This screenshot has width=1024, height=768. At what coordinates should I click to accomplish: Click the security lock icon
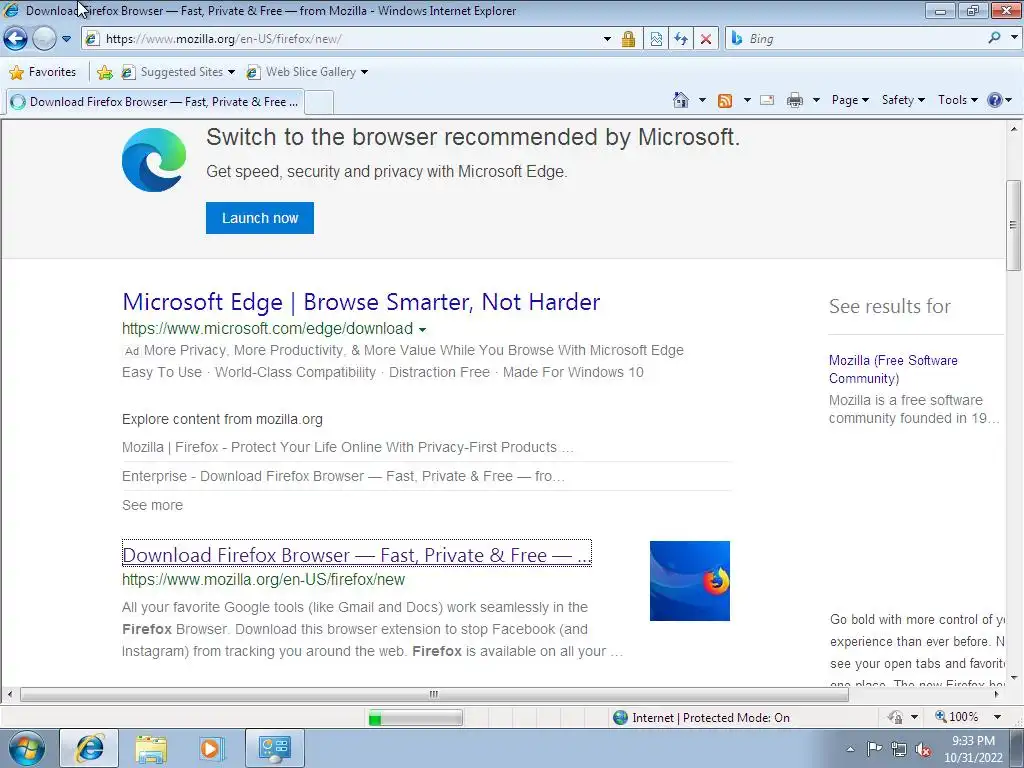point(628,39)
